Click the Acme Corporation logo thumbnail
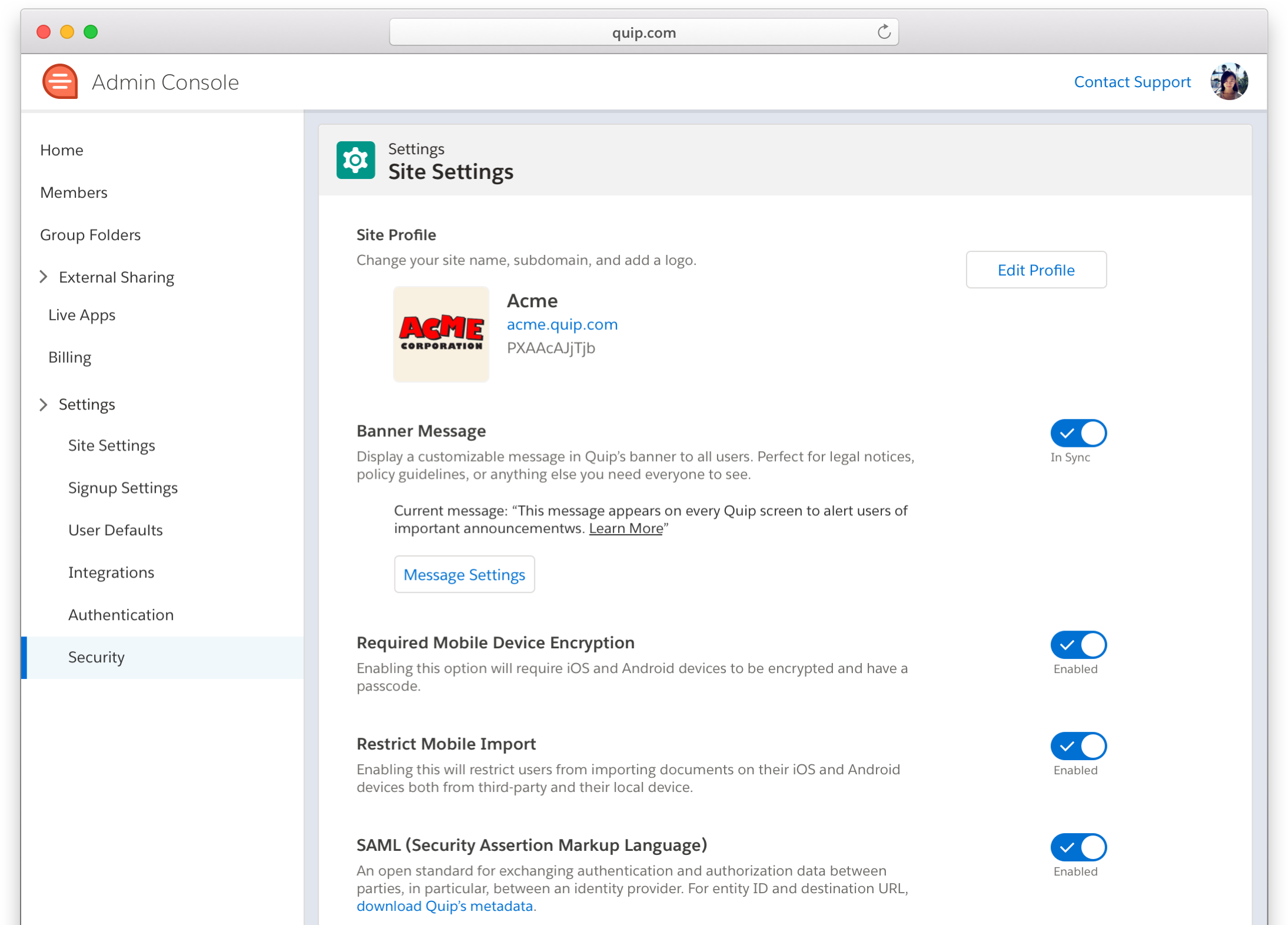Screen dimensions: 1288x925 tap(441, 334)
